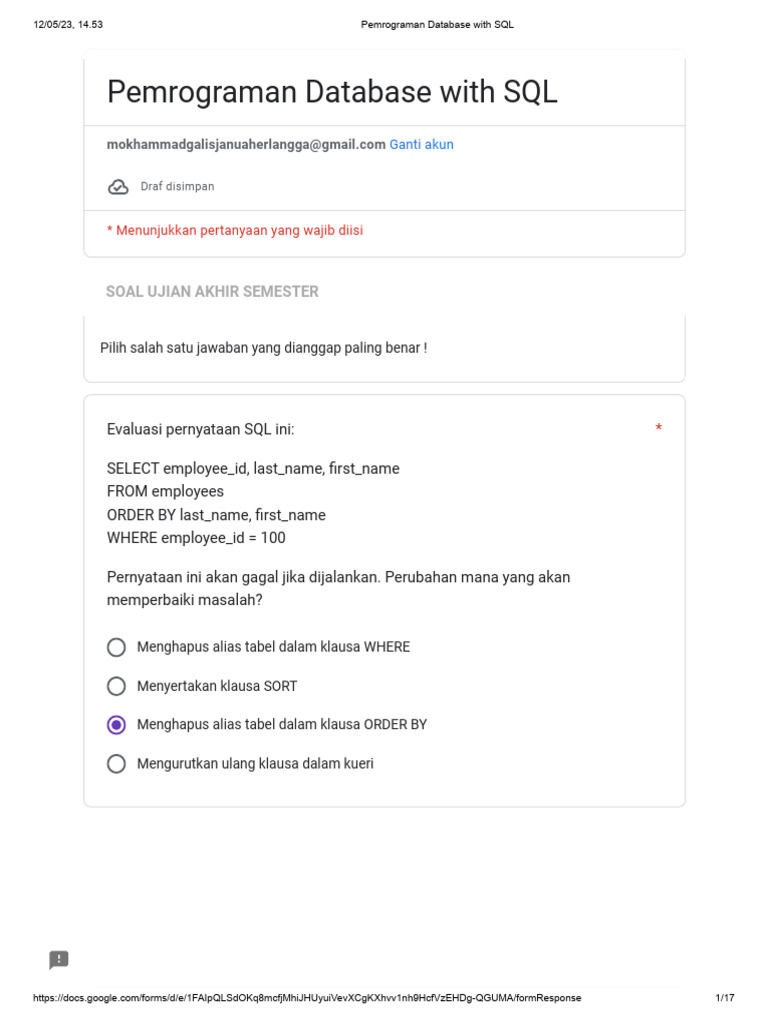Click the red required asterisk on question
This screenshot has height=1024, width=768.
[x=658, y=428]
